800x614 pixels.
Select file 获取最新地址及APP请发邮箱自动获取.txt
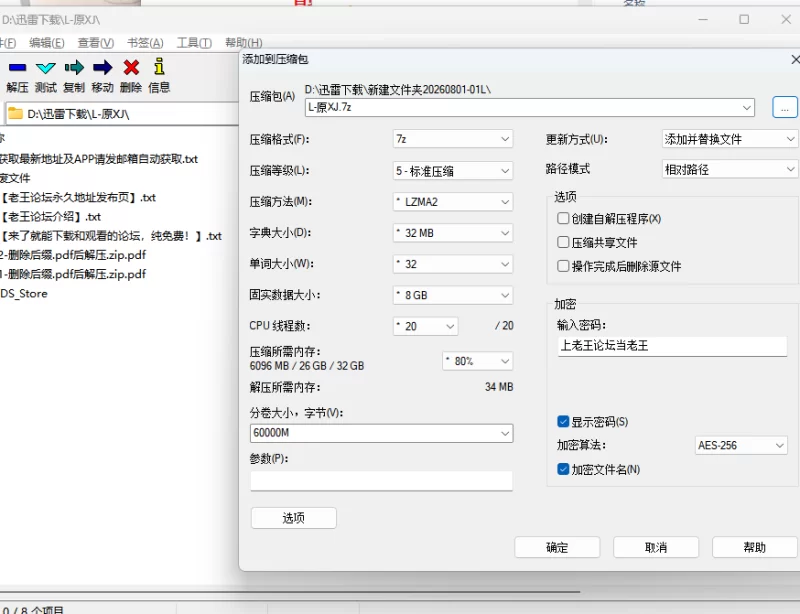click(x=99, y=159)
